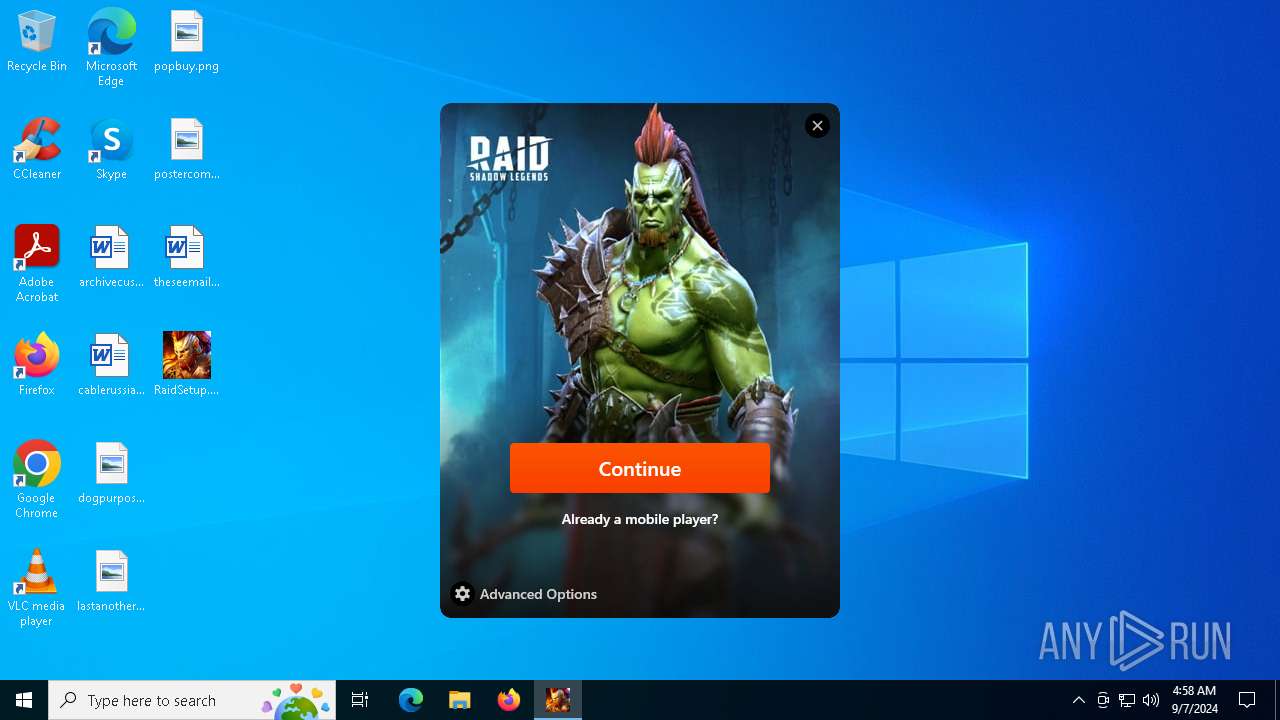The height and width of the screenshot is (720, 1280).
Task: Select the Google Chrome desktop shortcut
Action: 37,480
